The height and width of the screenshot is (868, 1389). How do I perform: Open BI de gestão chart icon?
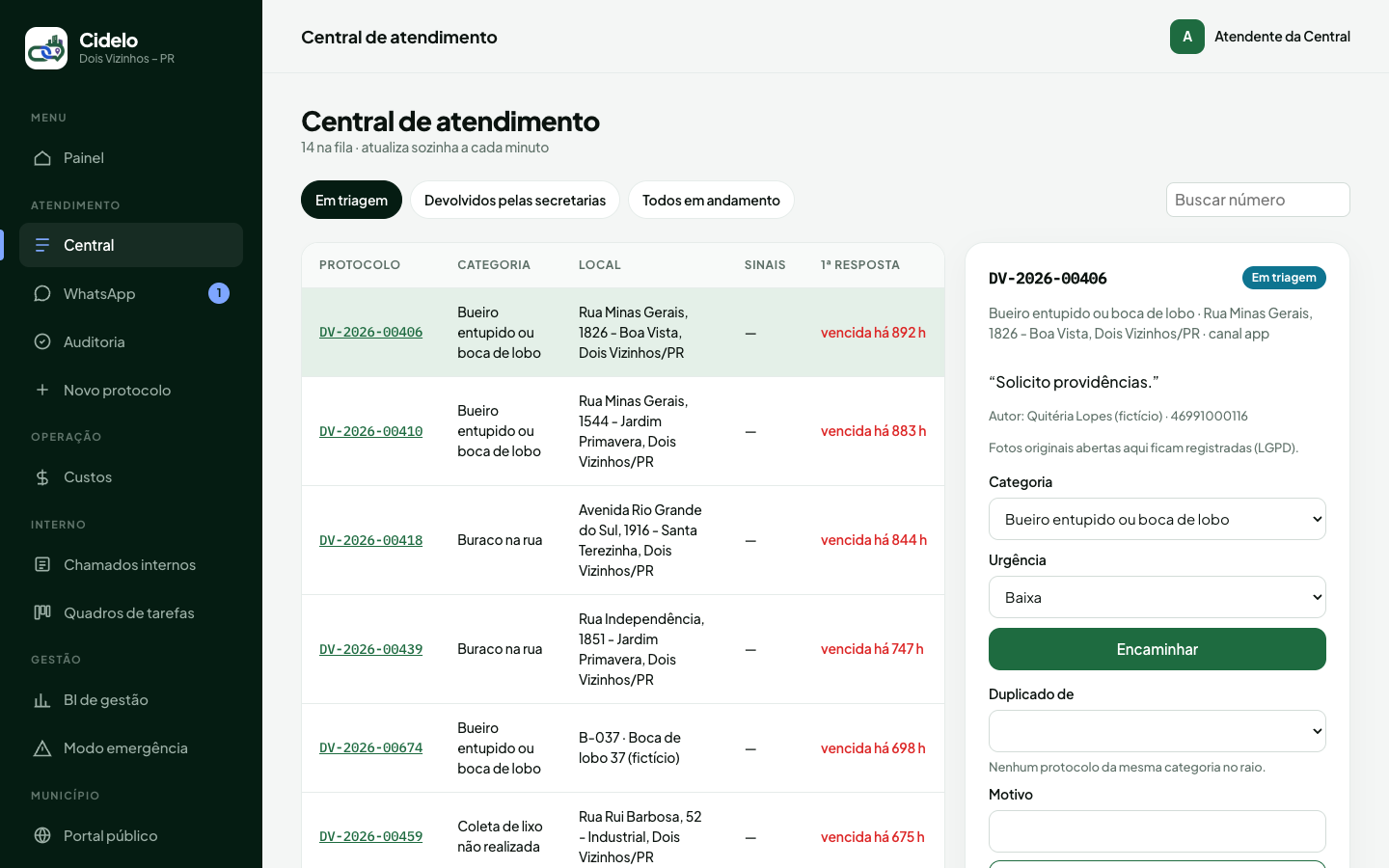pos(42,700)
